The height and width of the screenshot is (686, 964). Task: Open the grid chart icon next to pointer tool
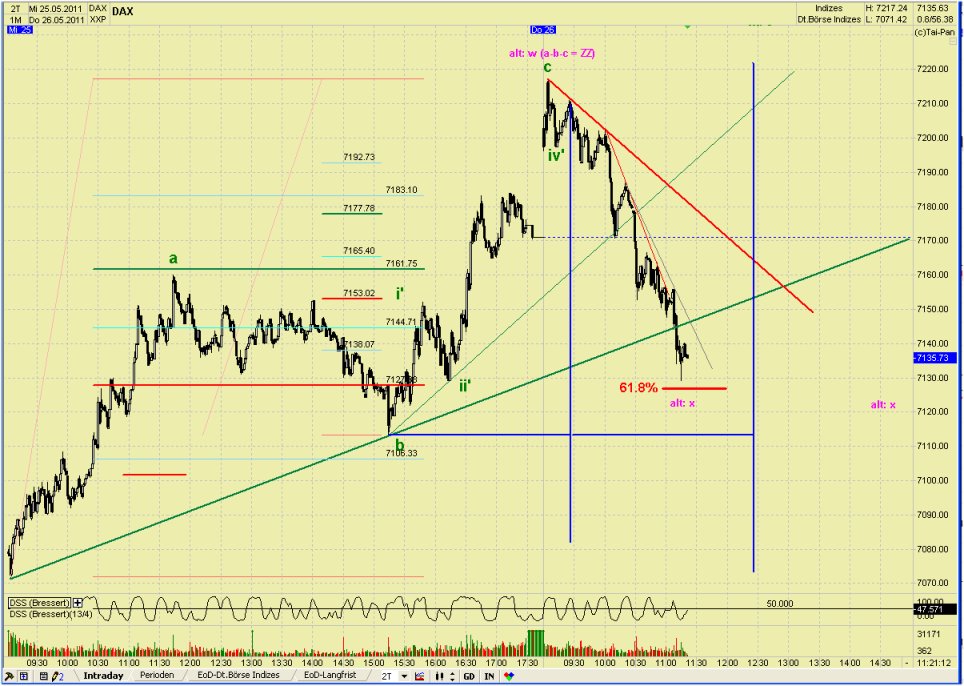pyautogui.click(x=23, y=676)
